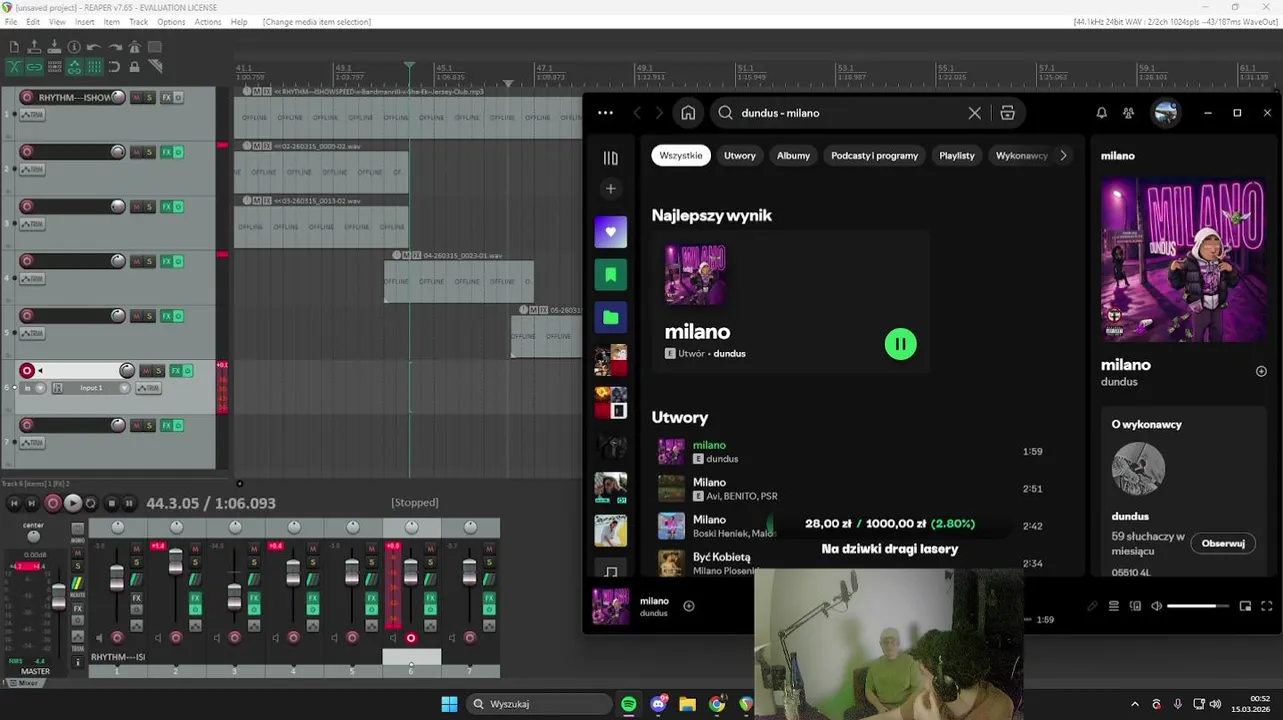Click the REAPER transport Stop button

111,503
